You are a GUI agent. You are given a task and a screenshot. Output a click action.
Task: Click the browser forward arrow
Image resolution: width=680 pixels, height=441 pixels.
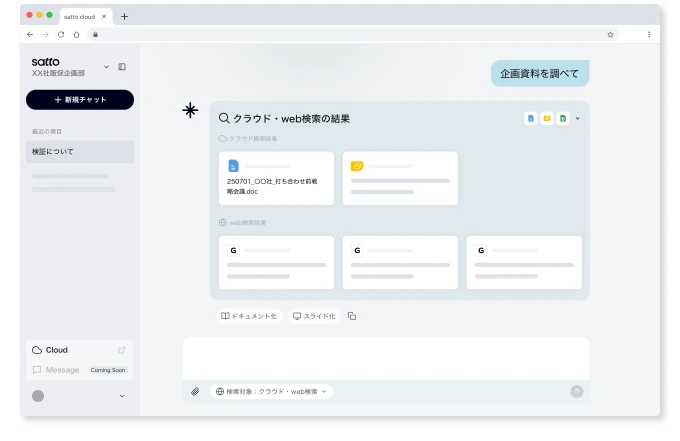tap(46, 34)
